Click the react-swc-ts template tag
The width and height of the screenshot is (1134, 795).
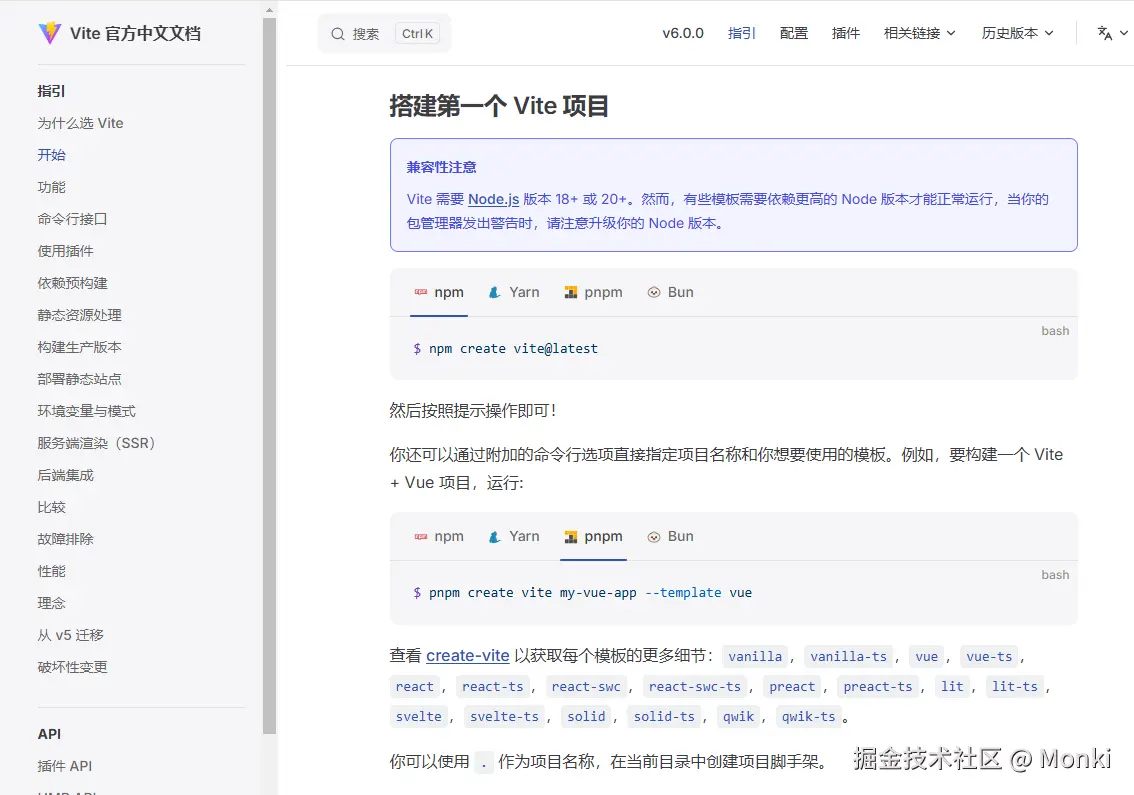(694, 687)
